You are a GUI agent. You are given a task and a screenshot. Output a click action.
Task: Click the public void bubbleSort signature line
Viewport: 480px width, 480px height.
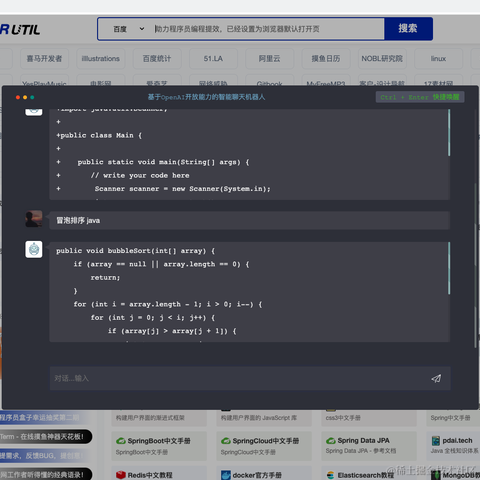pyautogui.click(x=136, y=251)
